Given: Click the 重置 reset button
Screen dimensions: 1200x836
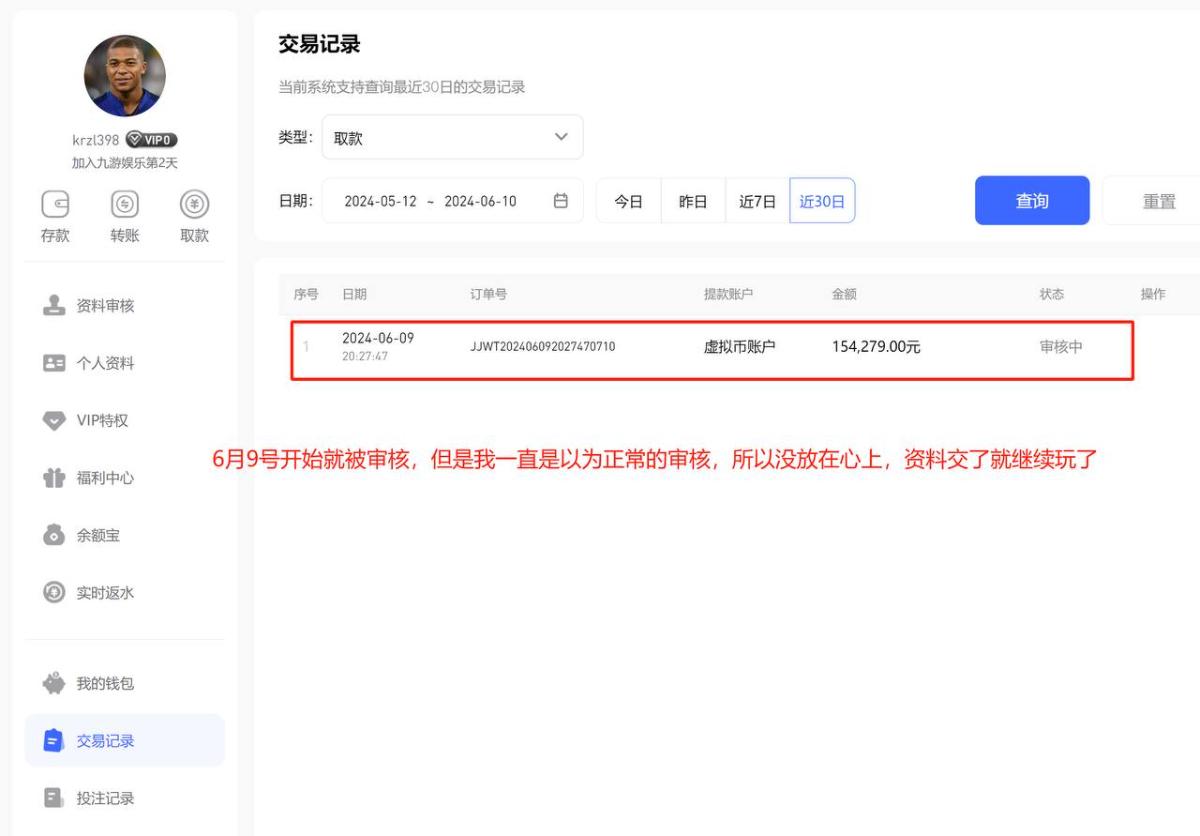Looking at the screenshot, I should tap(1158, 201).
